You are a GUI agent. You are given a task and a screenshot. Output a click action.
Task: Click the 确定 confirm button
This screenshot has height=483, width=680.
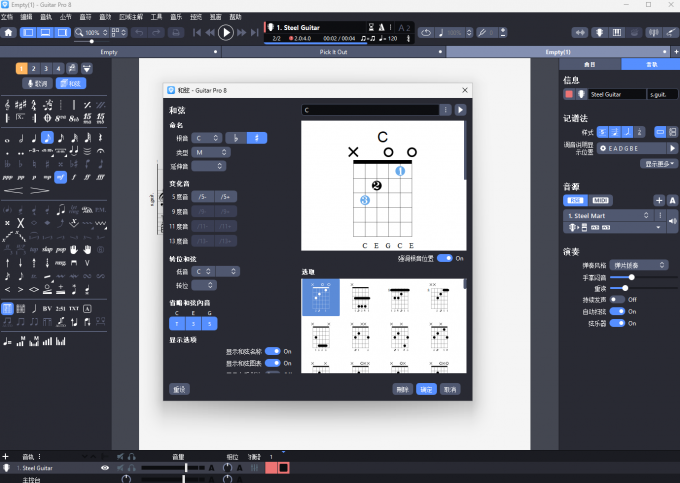pos(426,389)
